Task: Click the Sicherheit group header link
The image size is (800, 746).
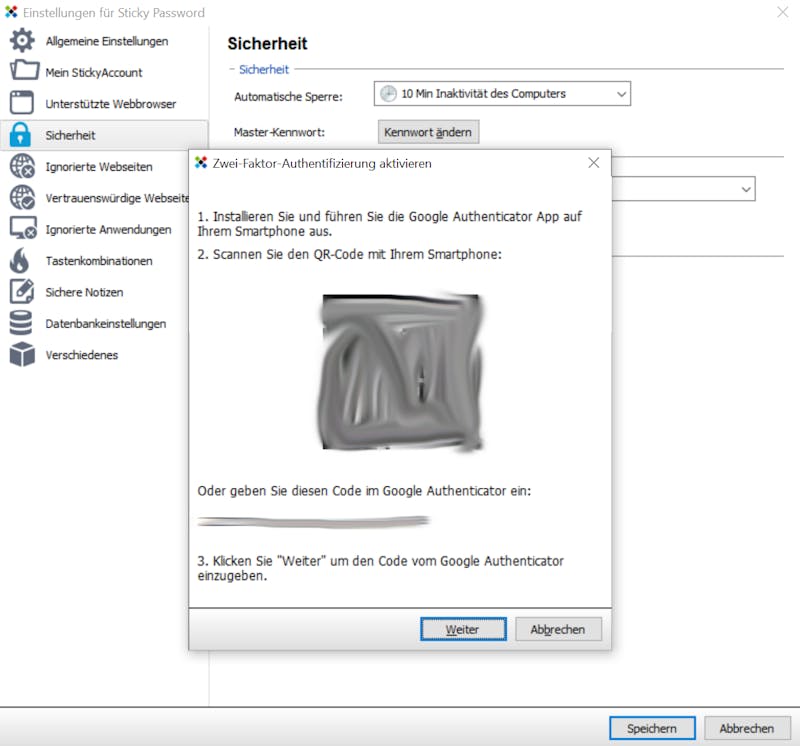Action: [x=264, y=69]
